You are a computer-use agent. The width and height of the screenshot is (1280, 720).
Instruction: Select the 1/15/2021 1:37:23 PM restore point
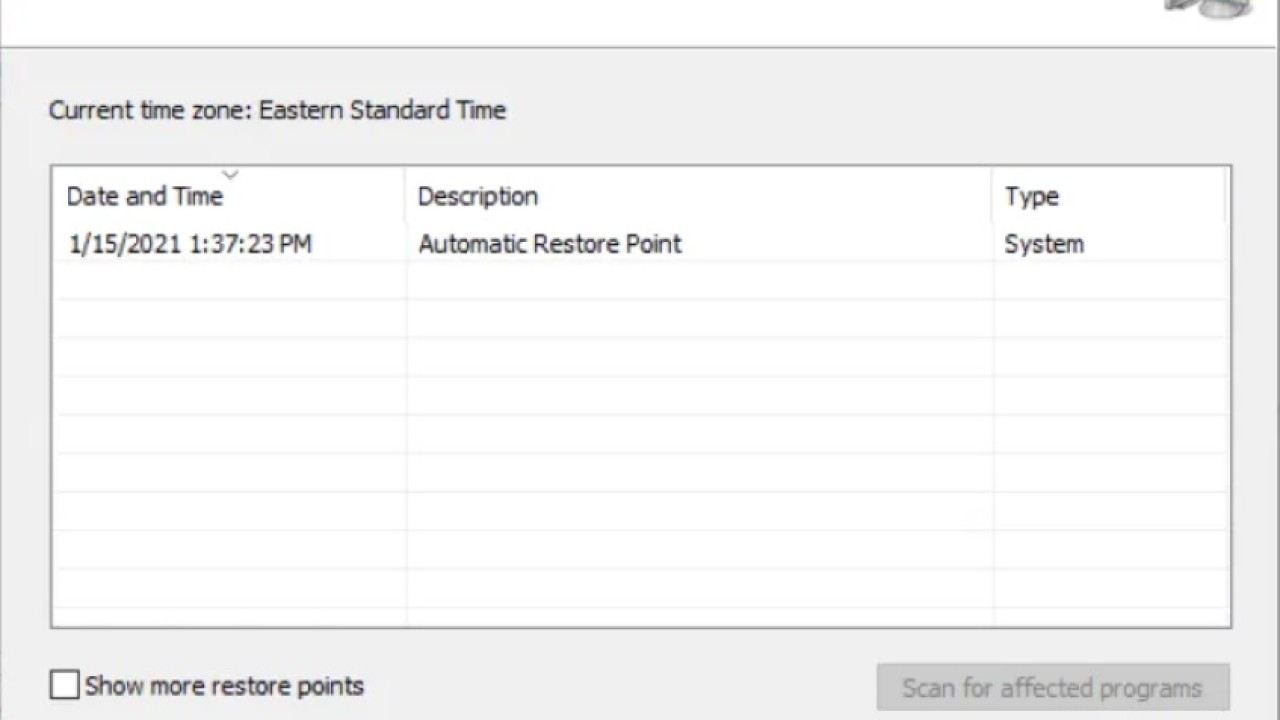tap(190, 244)
